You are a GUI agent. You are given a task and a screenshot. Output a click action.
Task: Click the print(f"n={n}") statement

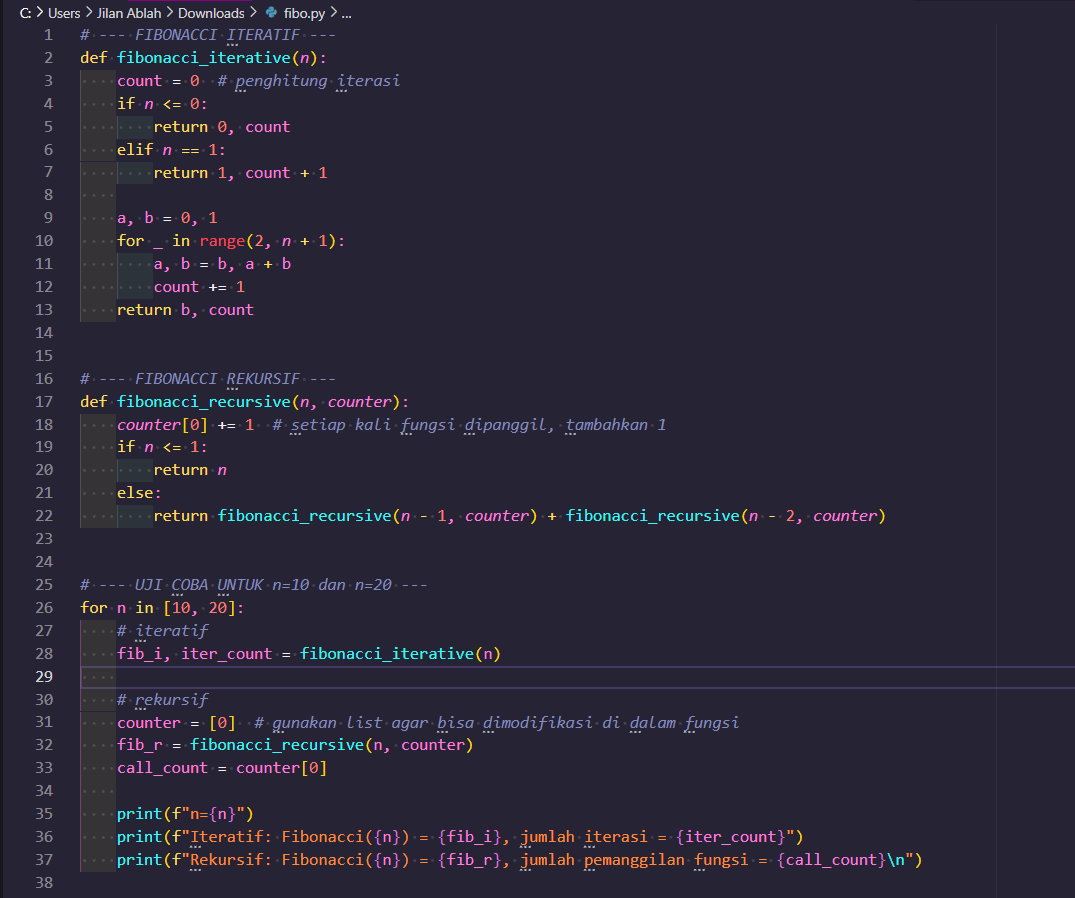(x=185, y=814)
